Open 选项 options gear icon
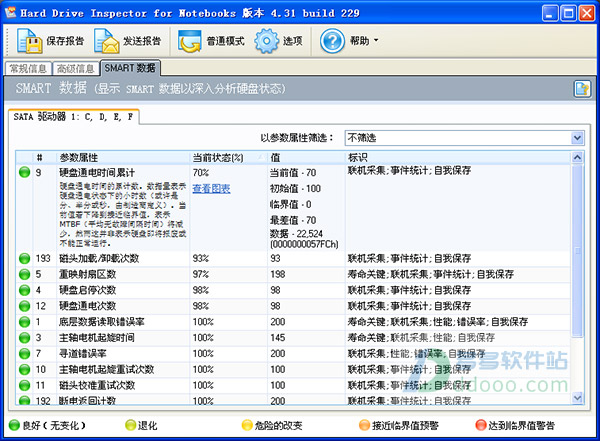Viewport: 600px width, 441px height. click(267, 41)
